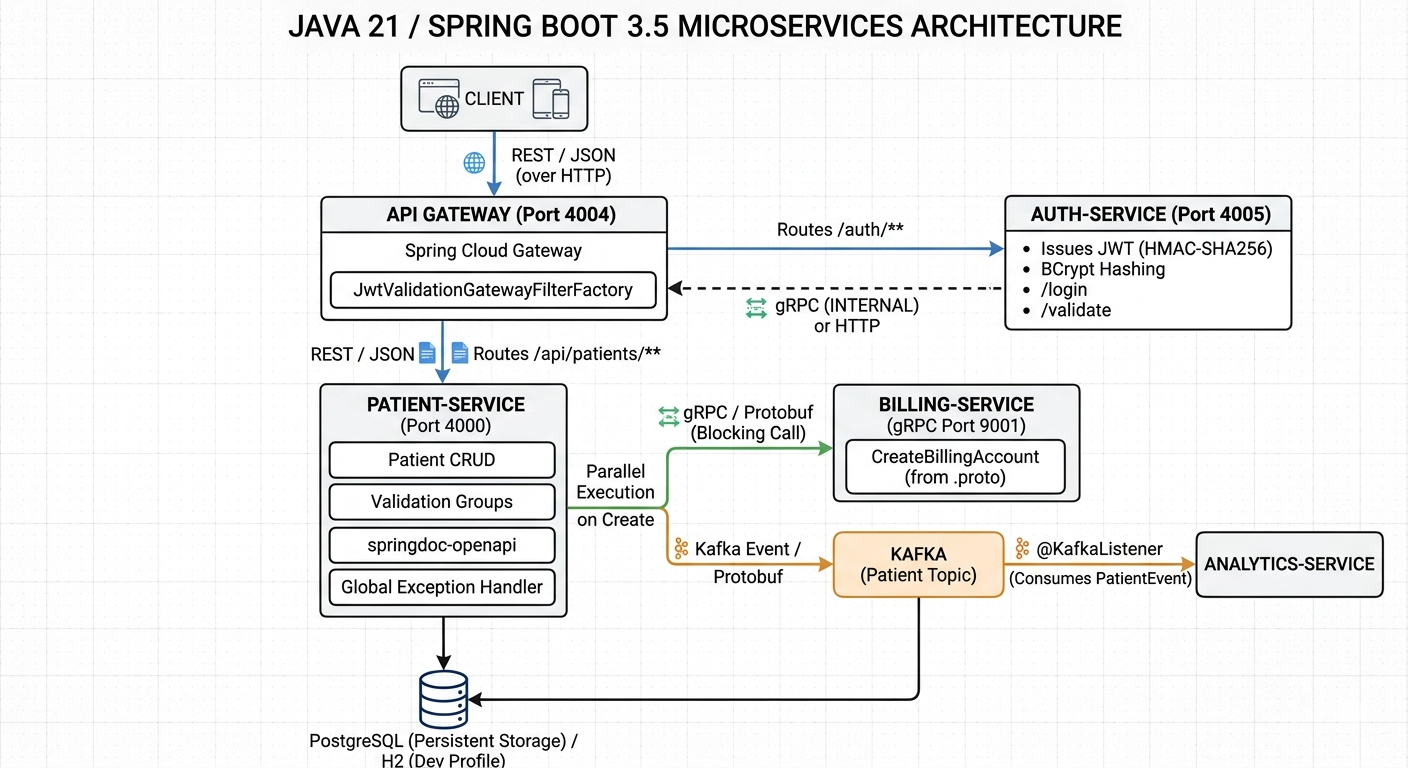Select Kafka icon beside @KafkaListener label
1408x768 pixels.
tap(1022, 548)
